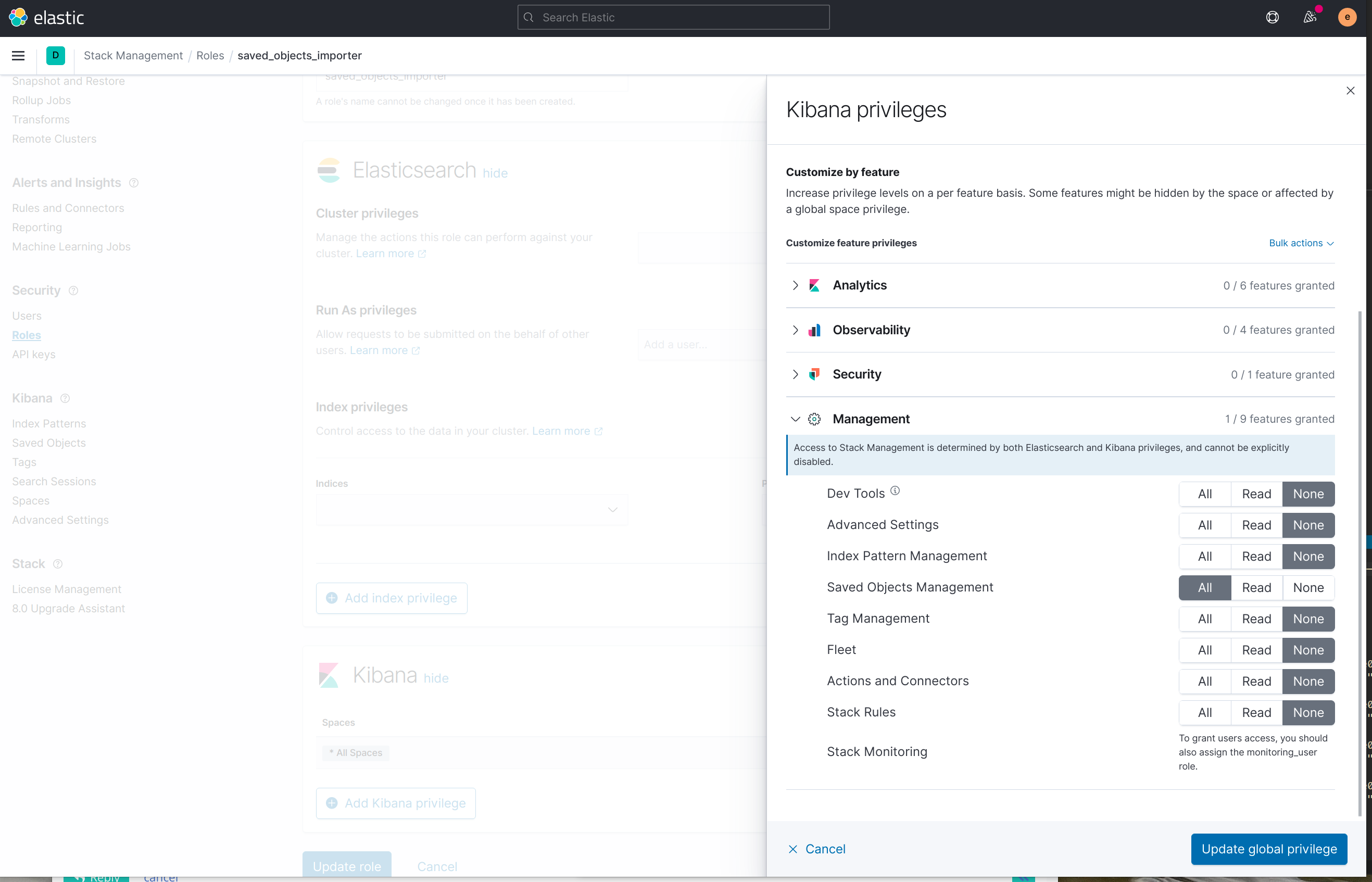1372x882 pixels.
Task: Set Tag Management privilege to Read
Action: tap(1256, 619)
